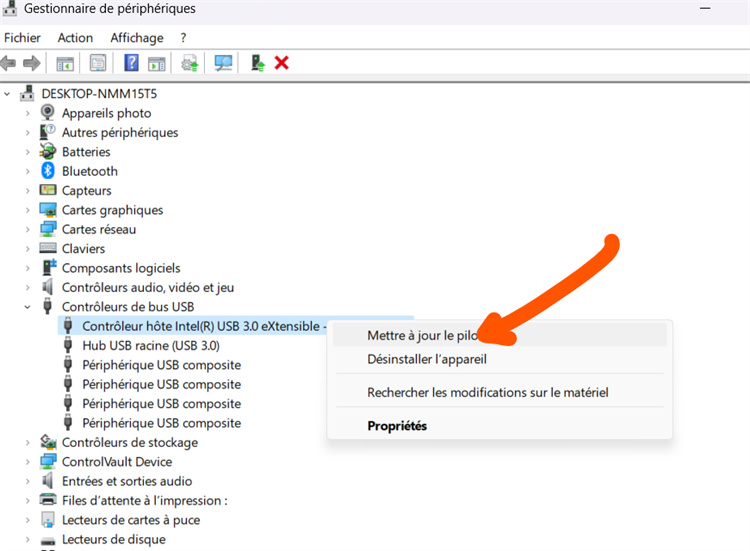Click the Batteries category icon
Image resolution: width=750 pixels, height=551 pixels.
pos(47,151)
